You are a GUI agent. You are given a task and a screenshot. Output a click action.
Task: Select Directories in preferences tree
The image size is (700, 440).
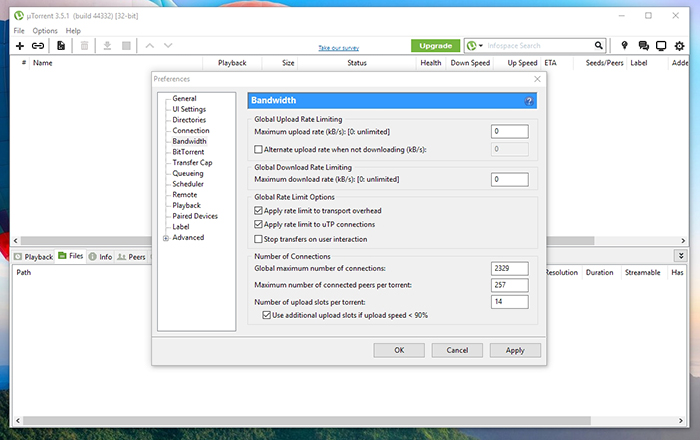pyautogui.click(x=189, y=120)
